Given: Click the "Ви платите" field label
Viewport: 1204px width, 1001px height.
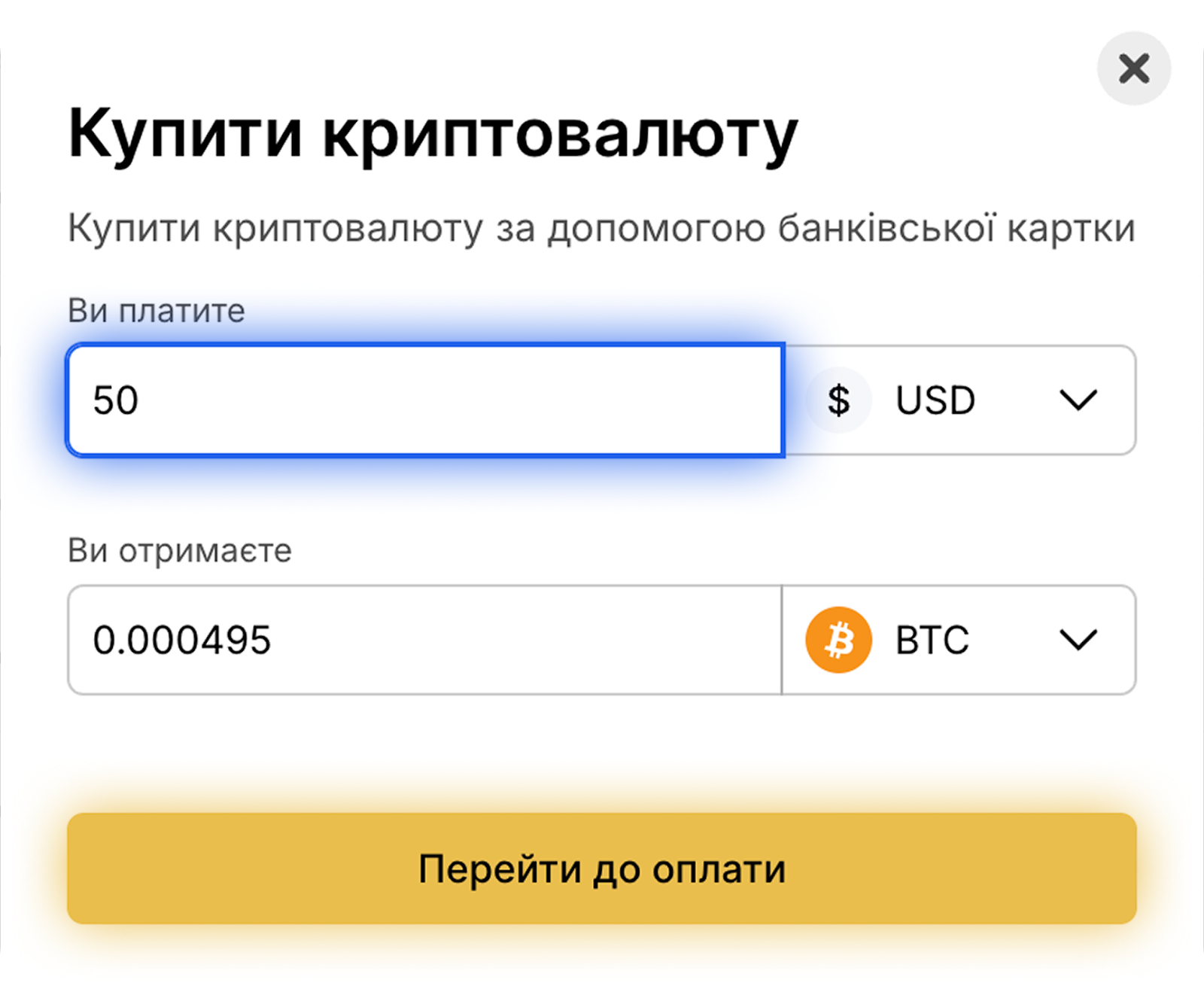Looking at the screenshot, I should 157,311.
